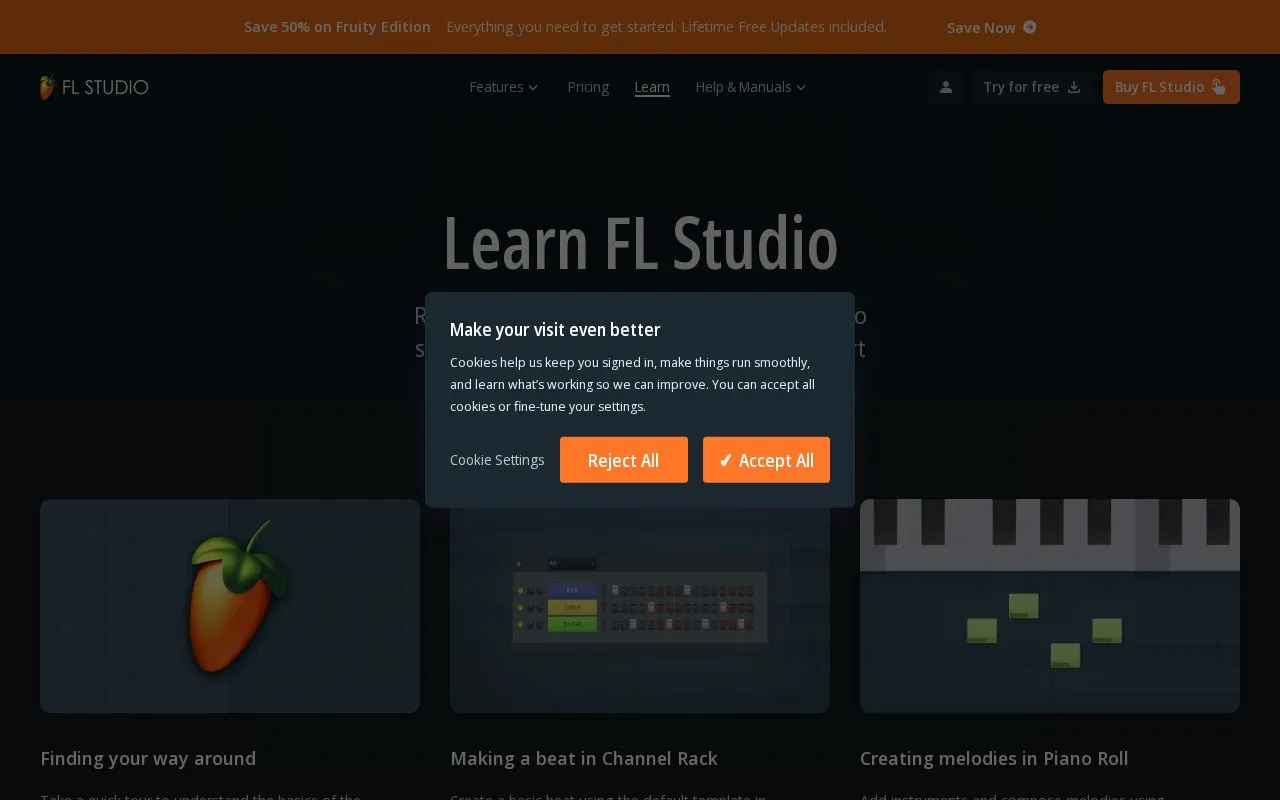Open the user account icon

click(945, 87)
